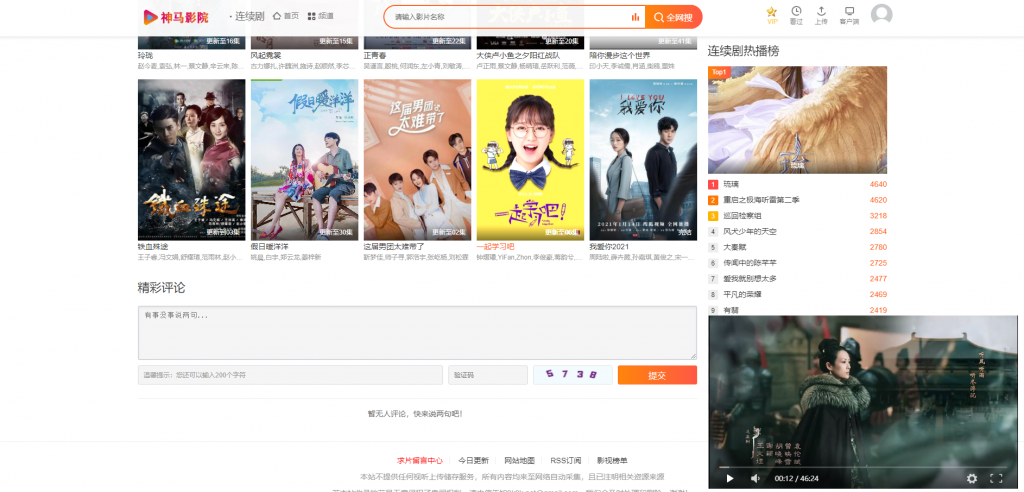
Task: Open the 求片留言中心 footer link
Action: [420, 461]
